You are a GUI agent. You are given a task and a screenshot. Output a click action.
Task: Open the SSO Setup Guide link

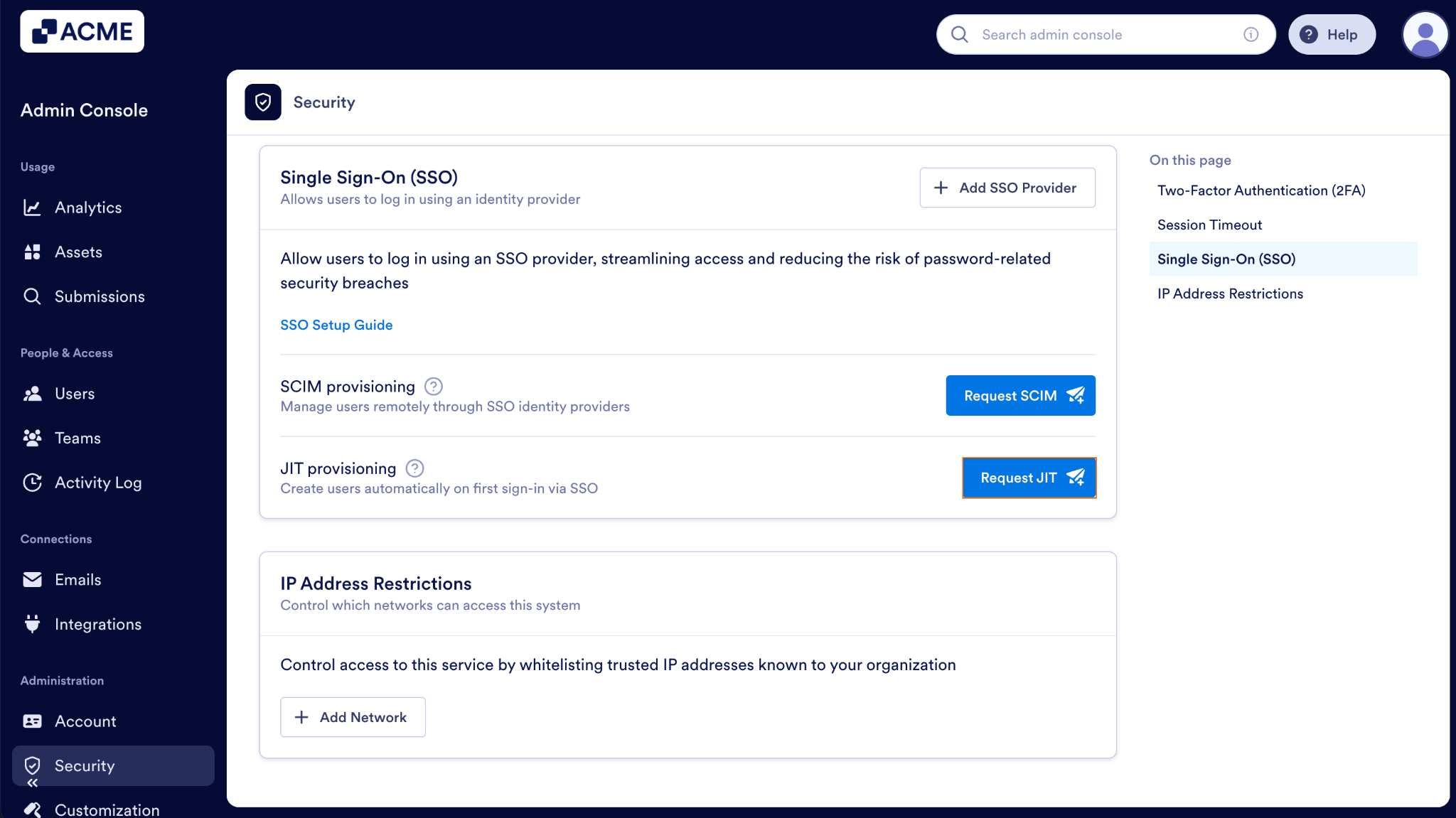[x=336, y=325]
